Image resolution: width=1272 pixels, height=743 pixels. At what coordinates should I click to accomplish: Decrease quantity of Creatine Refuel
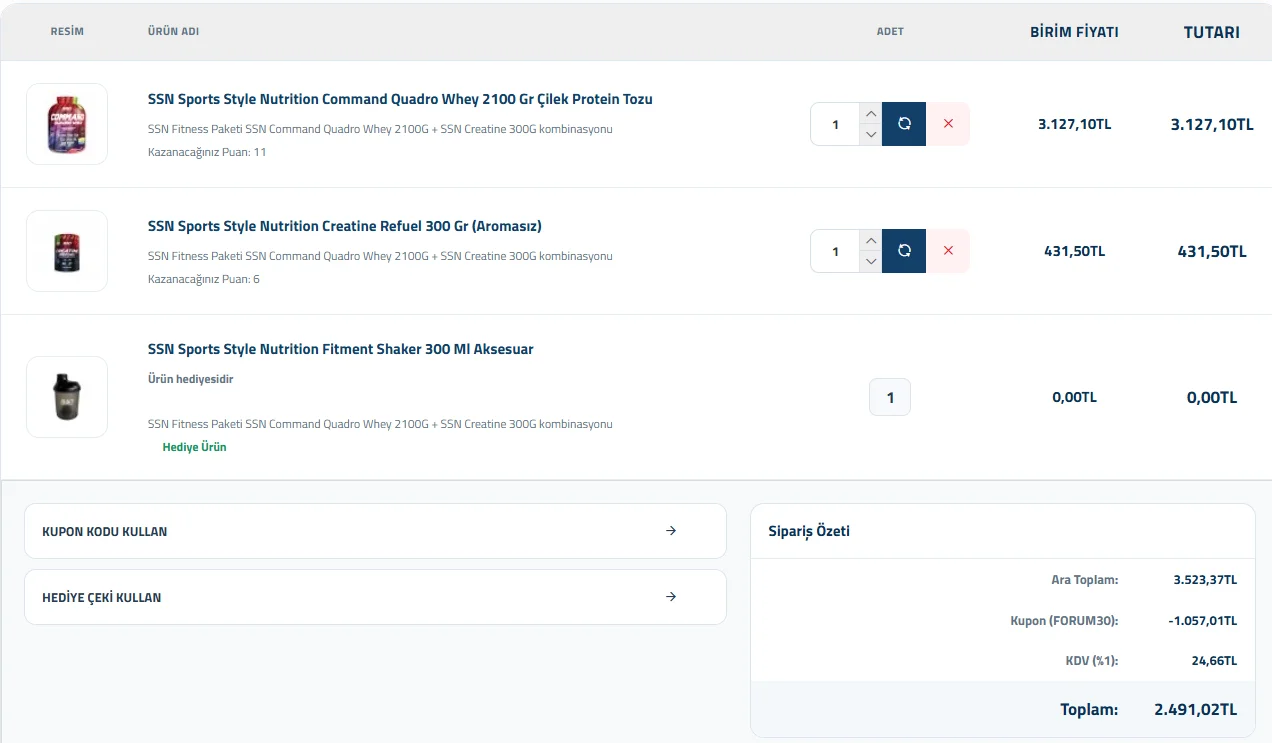tap(871, 262)
